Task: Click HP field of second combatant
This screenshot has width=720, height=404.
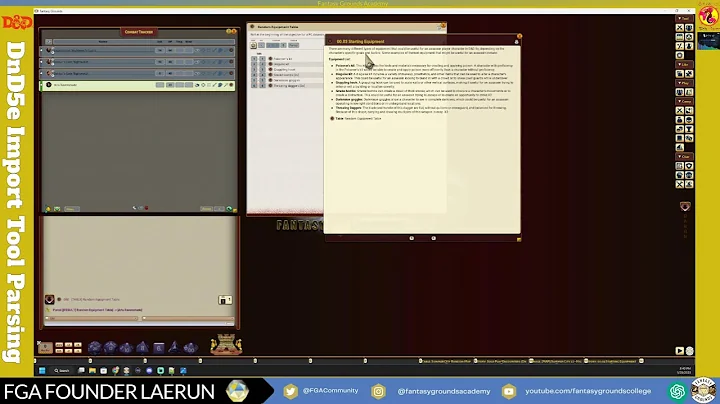Action: [170, 62]
